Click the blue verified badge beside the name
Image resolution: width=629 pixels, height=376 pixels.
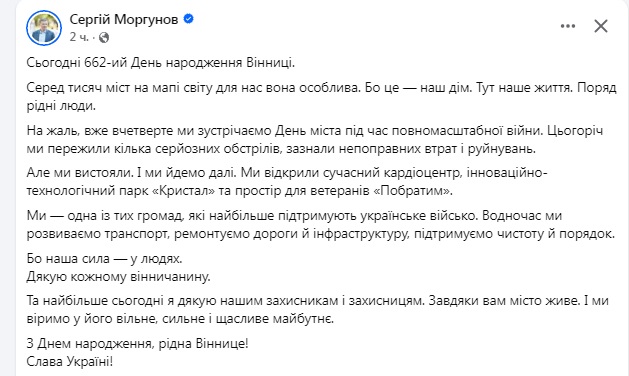pyautogui.click(x=188, y=18)
